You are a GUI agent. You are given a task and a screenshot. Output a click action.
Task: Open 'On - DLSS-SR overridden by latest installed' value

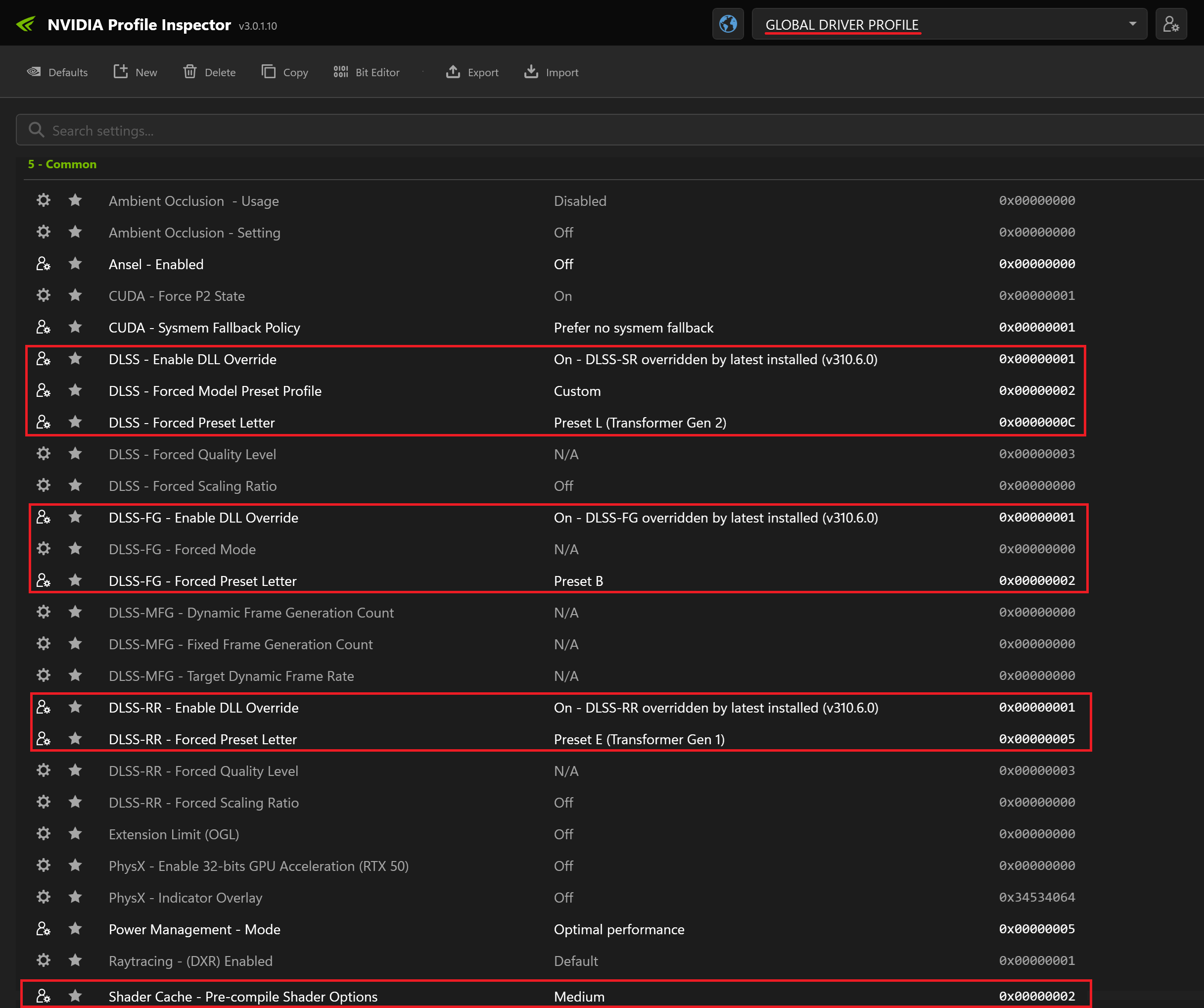715,359
